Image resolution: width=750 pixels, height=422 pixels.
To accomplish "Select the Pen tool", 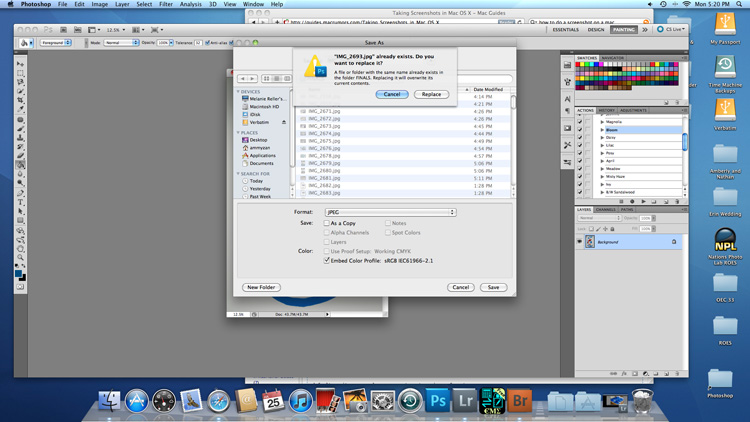I will (x=20, y=193).
